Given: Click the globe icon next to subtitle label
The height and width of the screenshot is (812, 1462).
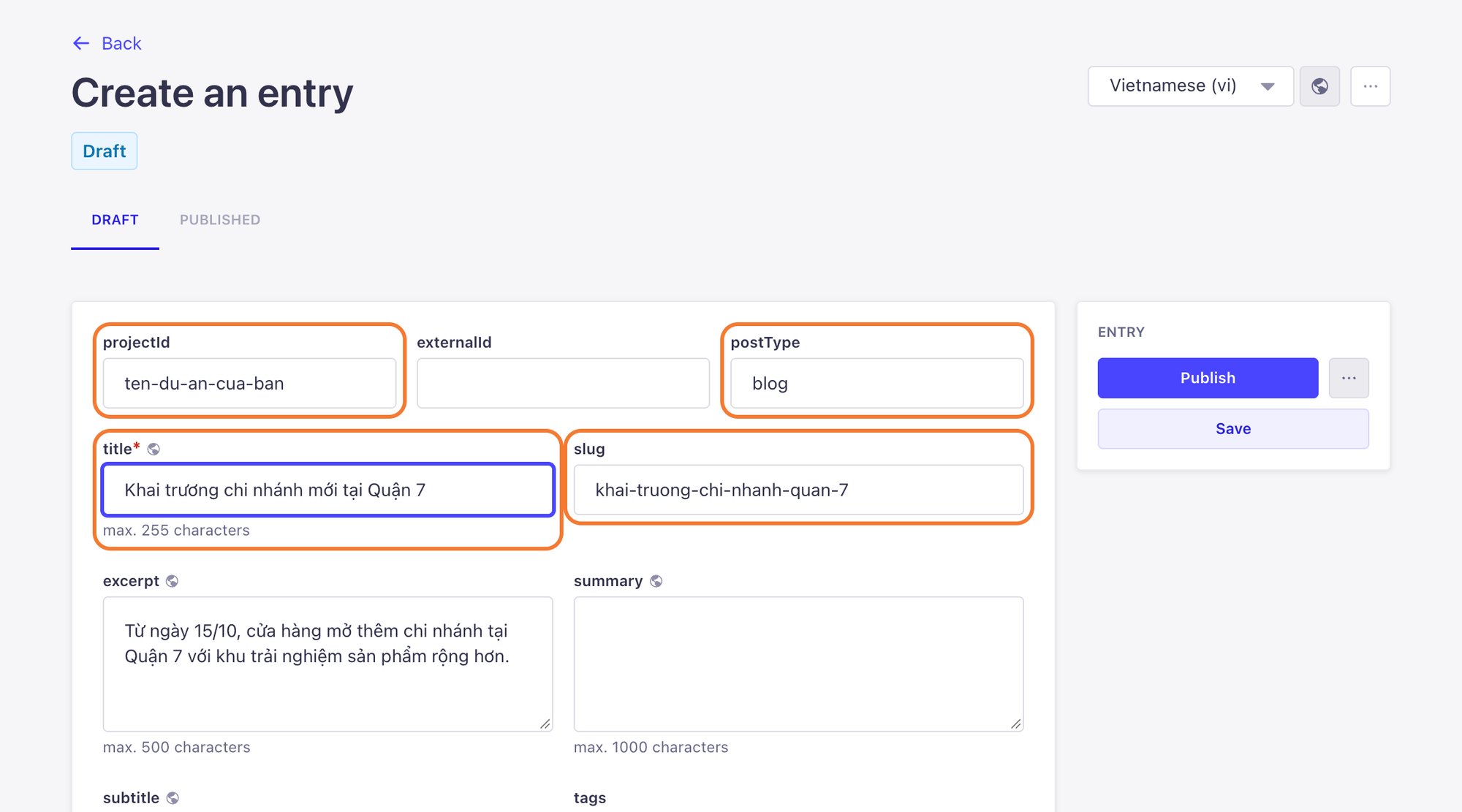Looking at the screenshot, I should pyautogui.click(x=173, y=798).
